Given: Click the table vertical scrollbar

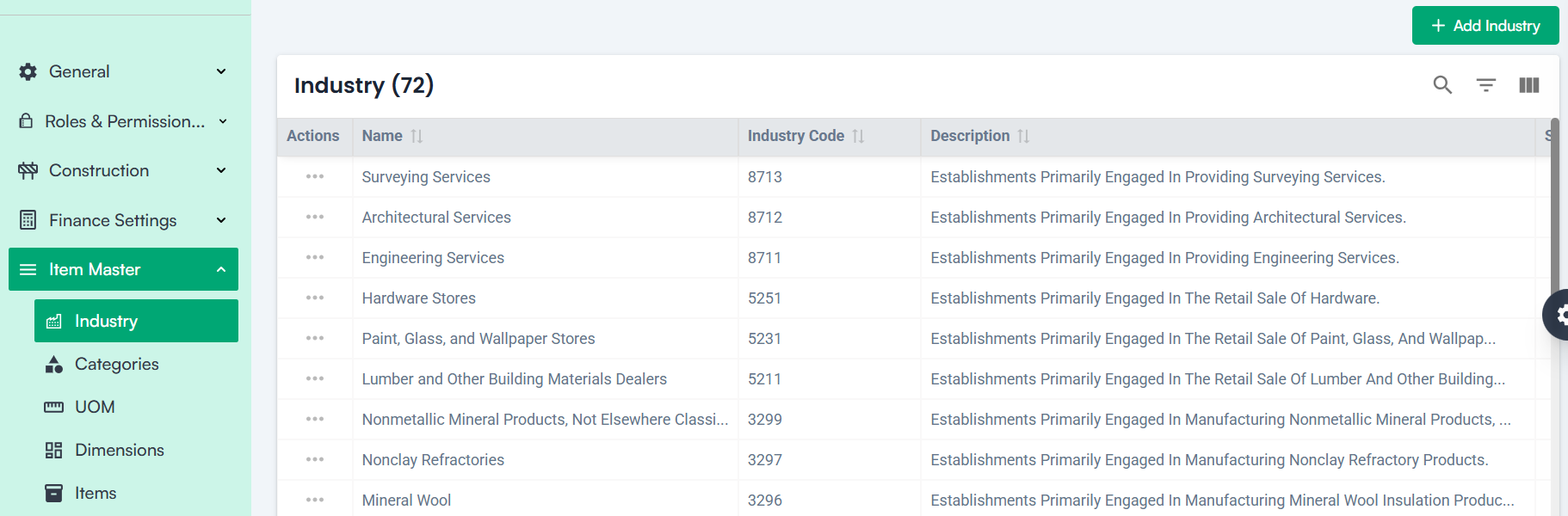Looking at the screenshot, I should (x=1554, y=215).
